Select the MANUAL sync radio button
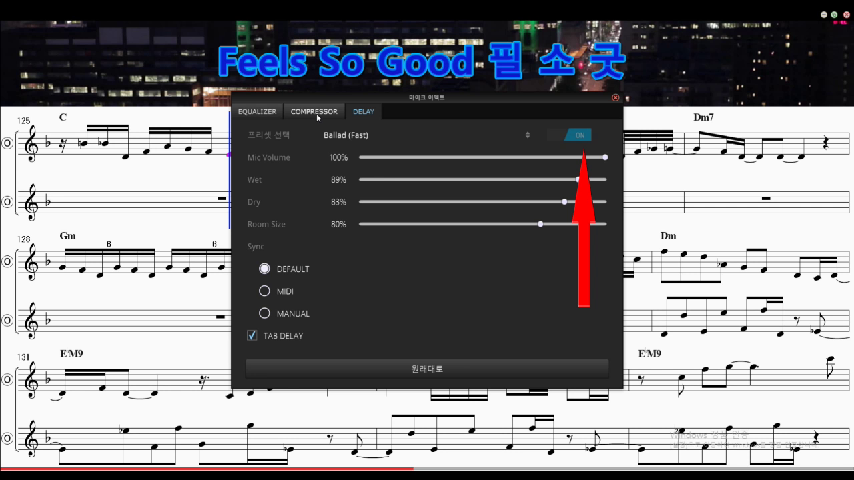 click(265, 313)
